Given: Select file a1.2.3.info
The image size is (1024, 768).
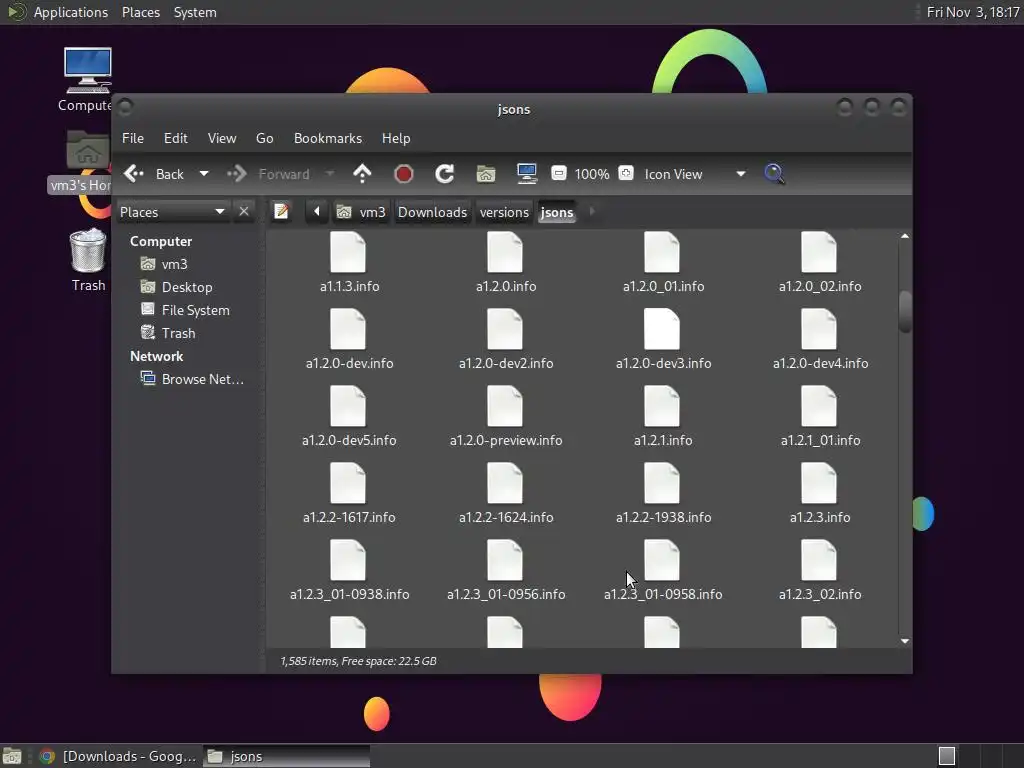Looking at the screenshot, I should click(x=820, y=494).
